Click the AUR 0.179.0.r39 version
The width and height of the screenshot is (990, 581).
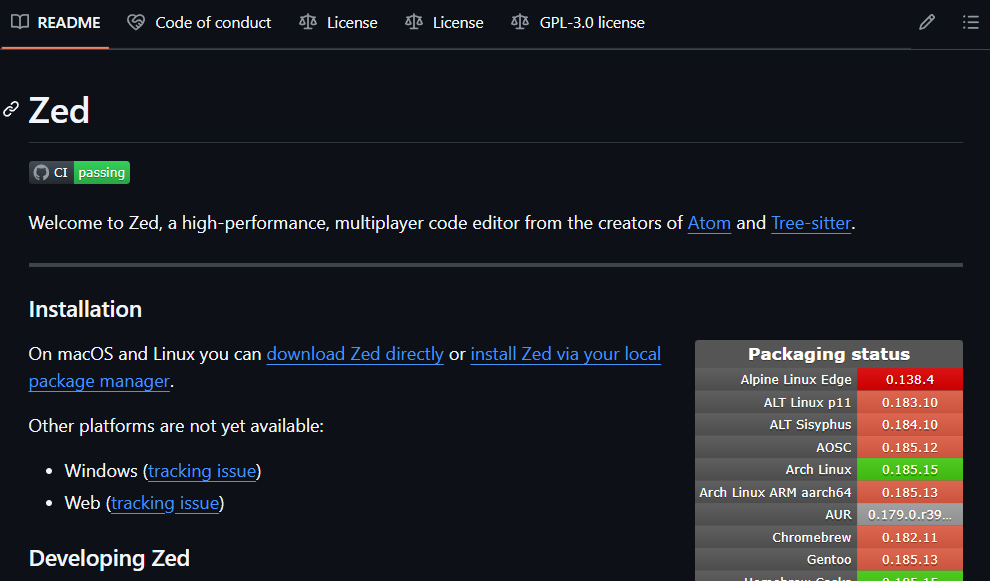pyautogui.click(x=910, y=515)
